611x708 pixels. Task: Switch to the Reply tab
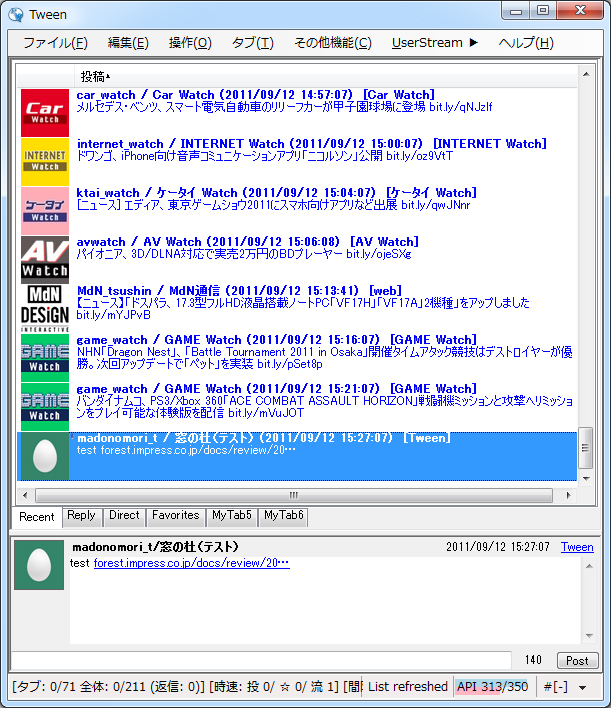[81, 516]
